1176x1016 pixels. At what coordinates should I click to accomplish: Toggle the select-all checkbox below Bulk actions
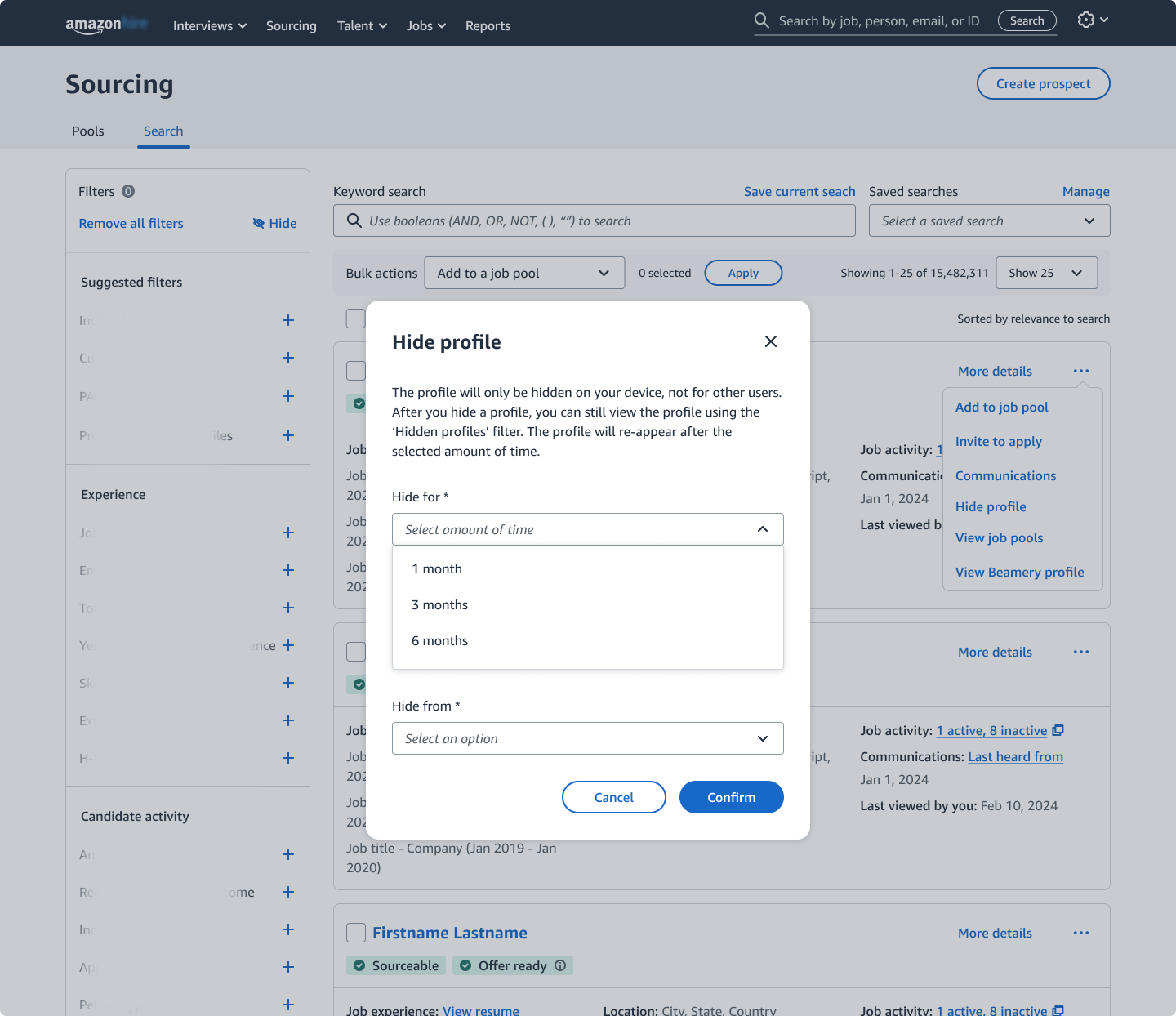(355, 319)
